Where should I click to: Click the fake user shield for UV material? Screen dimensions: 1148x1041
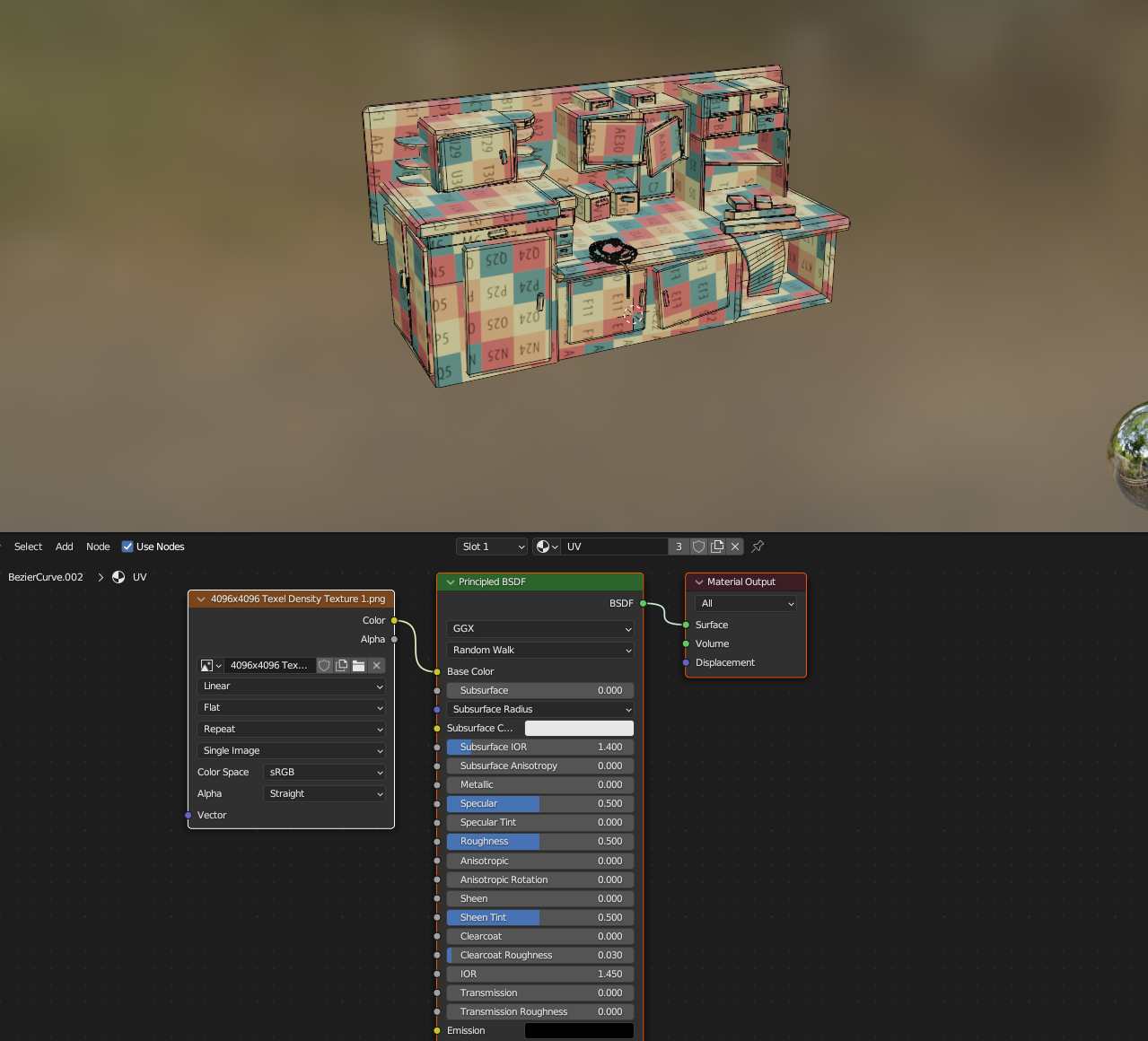[698, 547]
